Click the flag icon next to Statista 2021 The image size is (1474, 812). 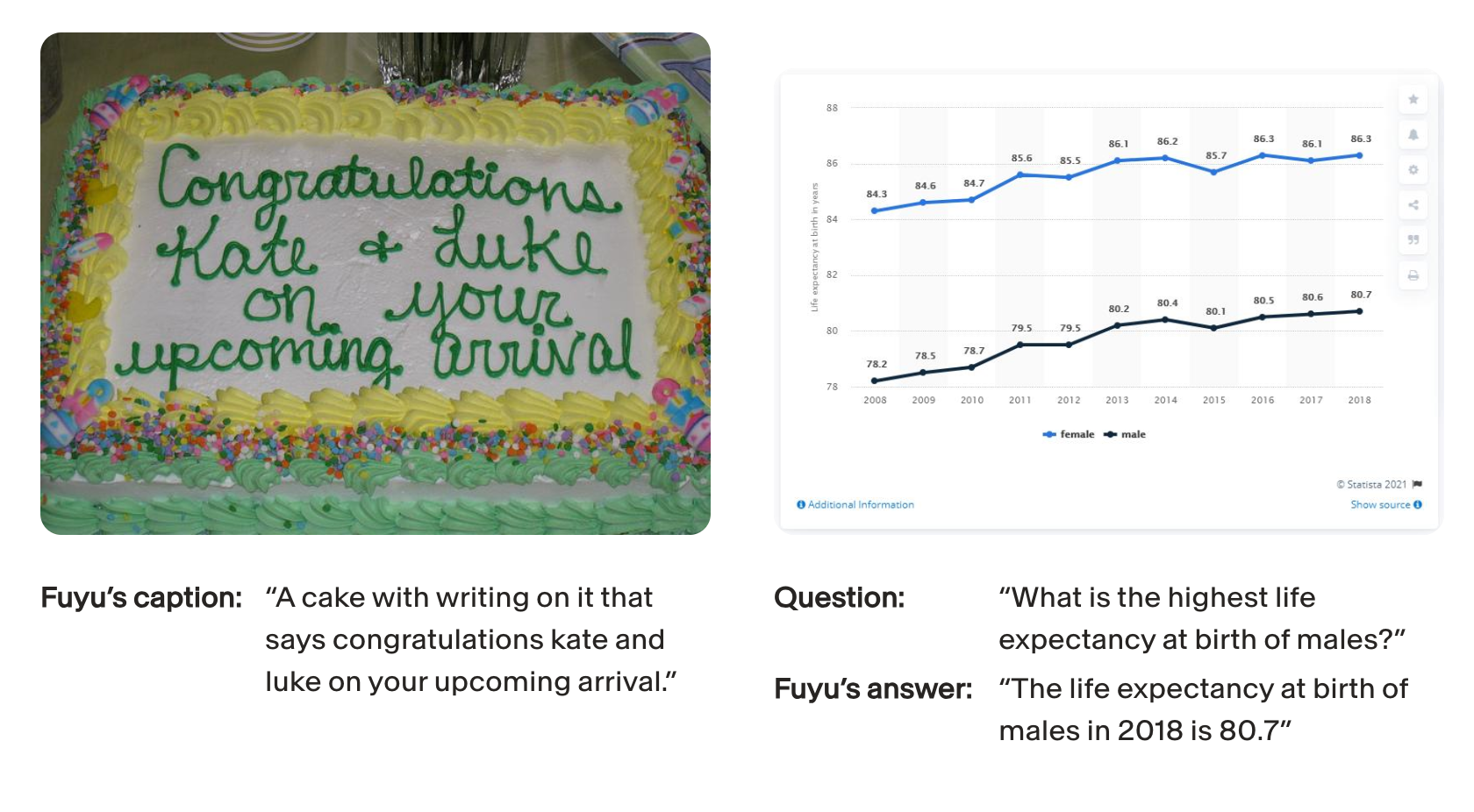click(1417, 484)
